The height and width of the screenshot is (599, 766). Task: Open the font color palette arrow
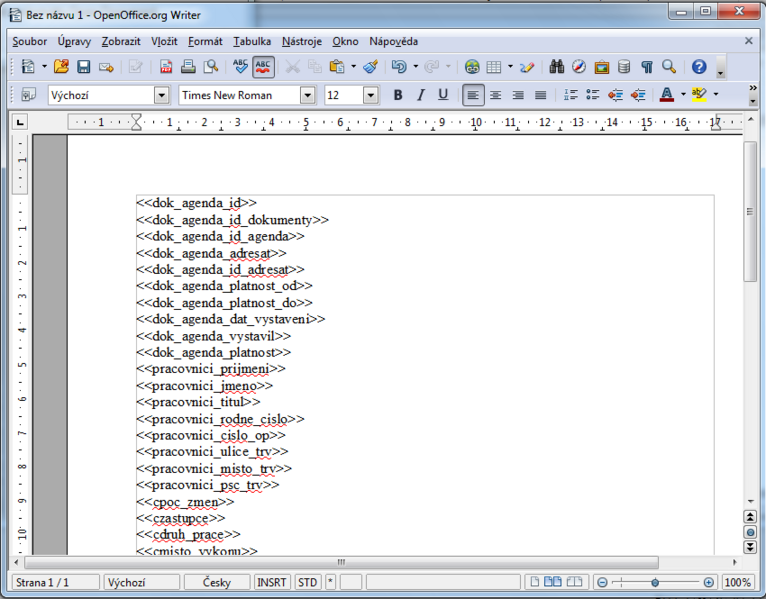tap(683, 94)
